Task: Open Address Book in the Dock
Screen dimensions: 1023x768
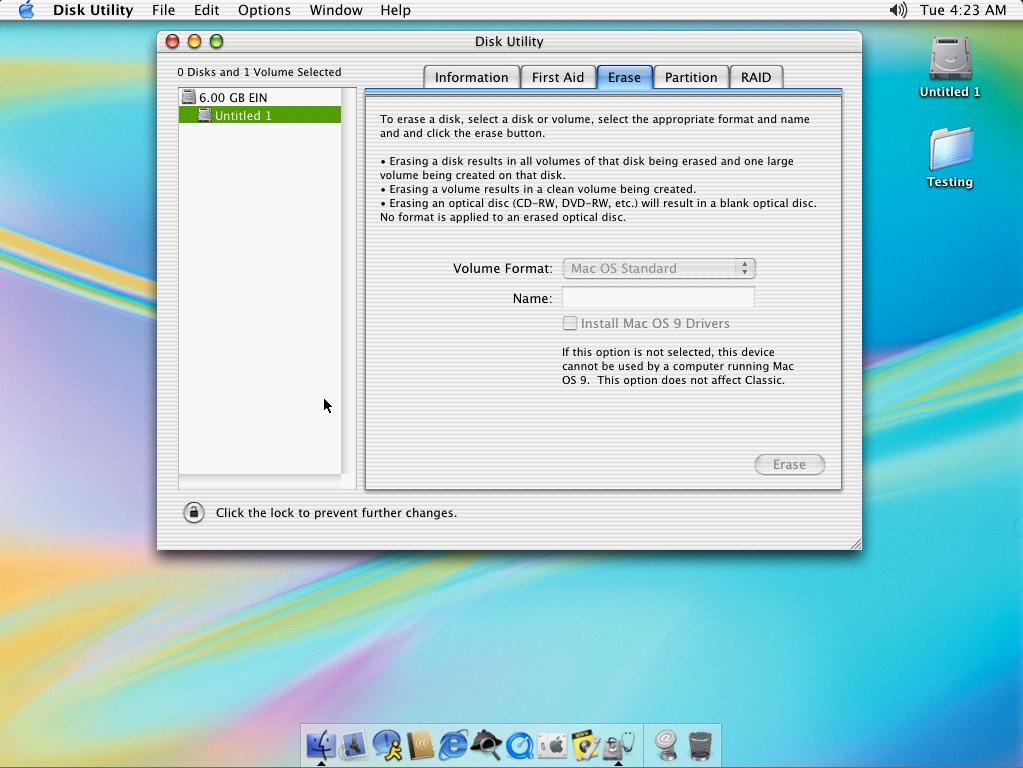Action: tap(420, 745)
